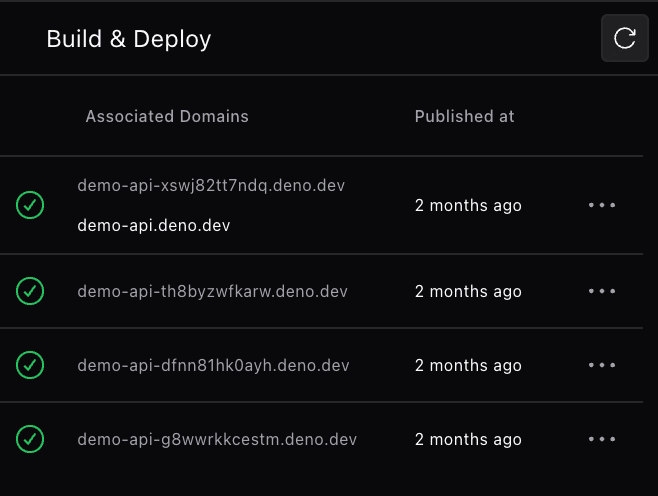Viewport: 658px width, 496px height.
Task: Click success check icon for demo-api-g8wwrkkcestm
Action: (30, 439)
